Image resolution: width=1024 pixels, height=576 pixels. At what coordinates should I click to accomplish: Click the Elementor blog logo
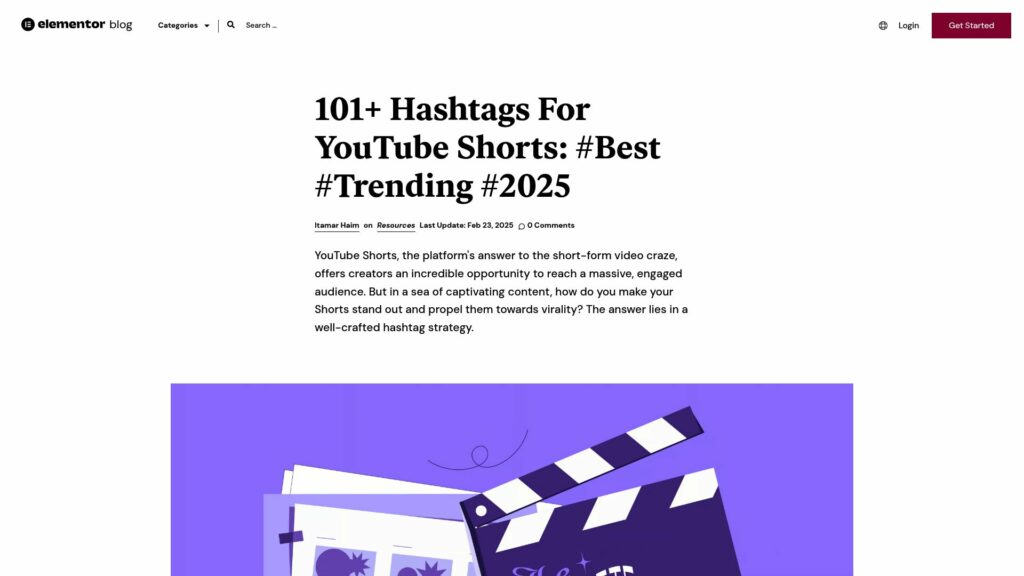76,25
